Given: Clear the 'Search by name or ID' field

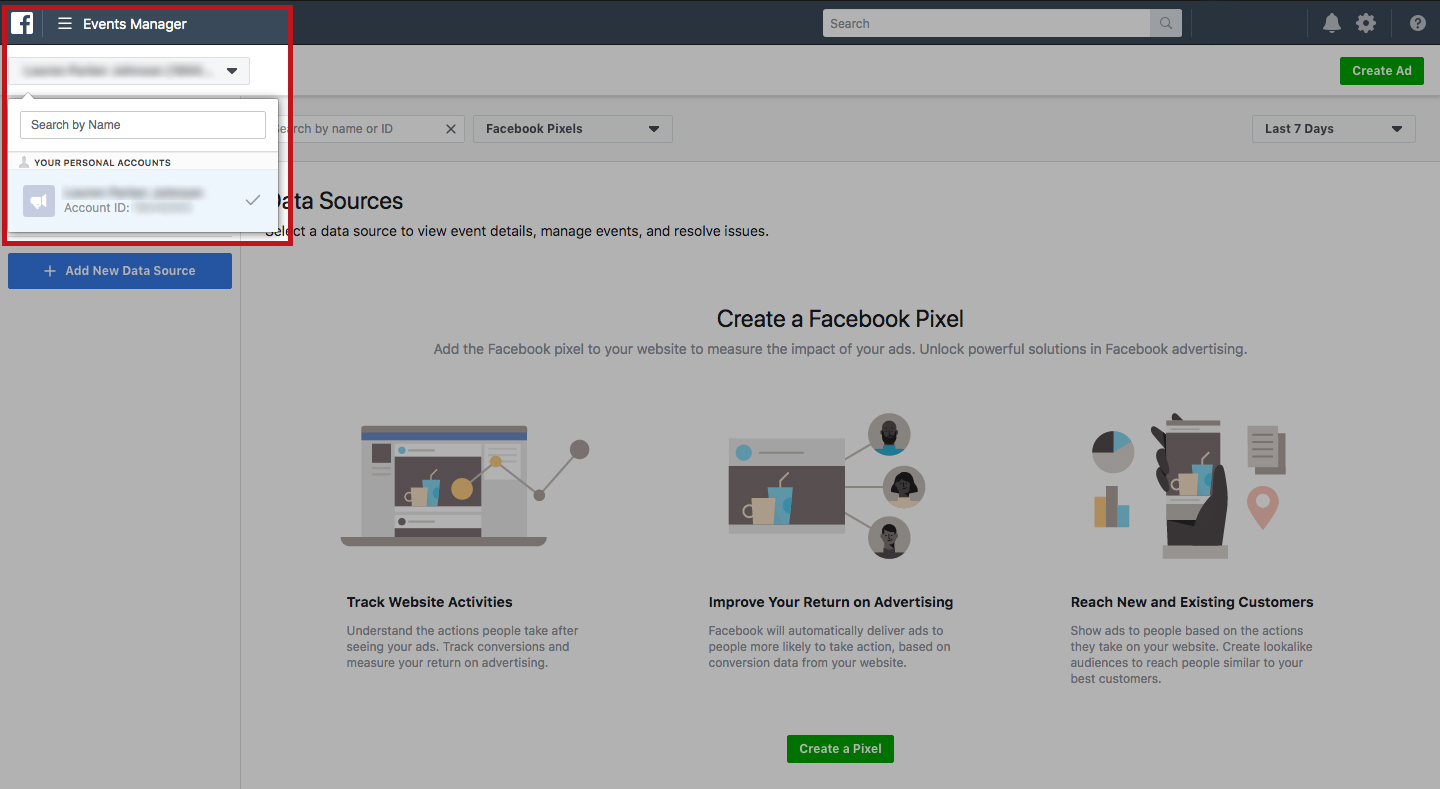Looking at the screenshot, I should click(x=451, y=129).
